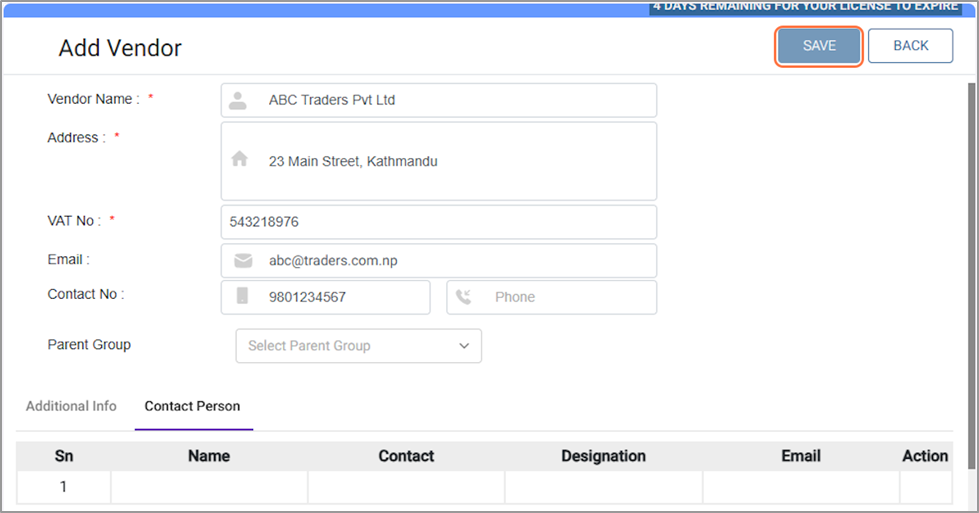This screenshot has height=513, width=979.
Task: Click the person icon in Vendor Name field
Action: (237, 100)
